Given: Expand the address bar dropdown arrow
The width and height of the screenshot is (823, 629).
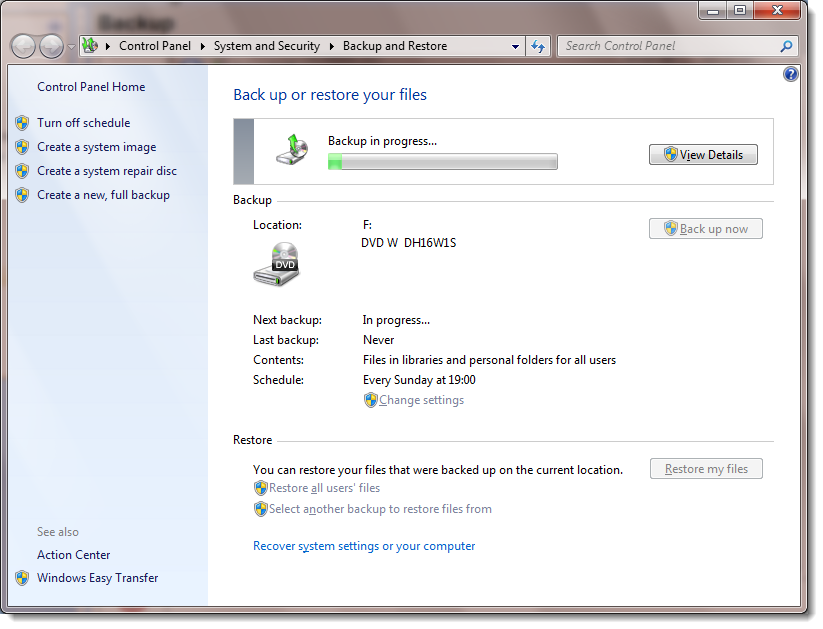Looking at the screenshot, I should coord(515,46).
